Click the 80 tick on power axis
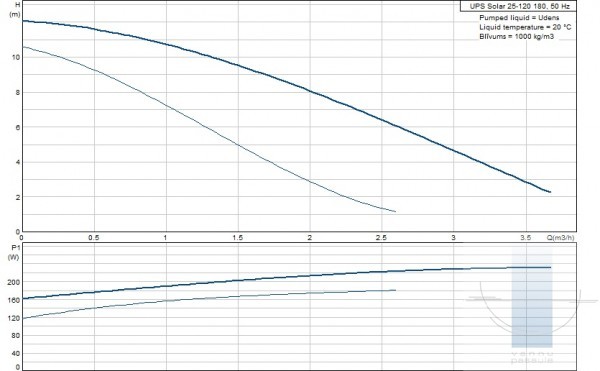The image size is (600, 371). point(16,336)
